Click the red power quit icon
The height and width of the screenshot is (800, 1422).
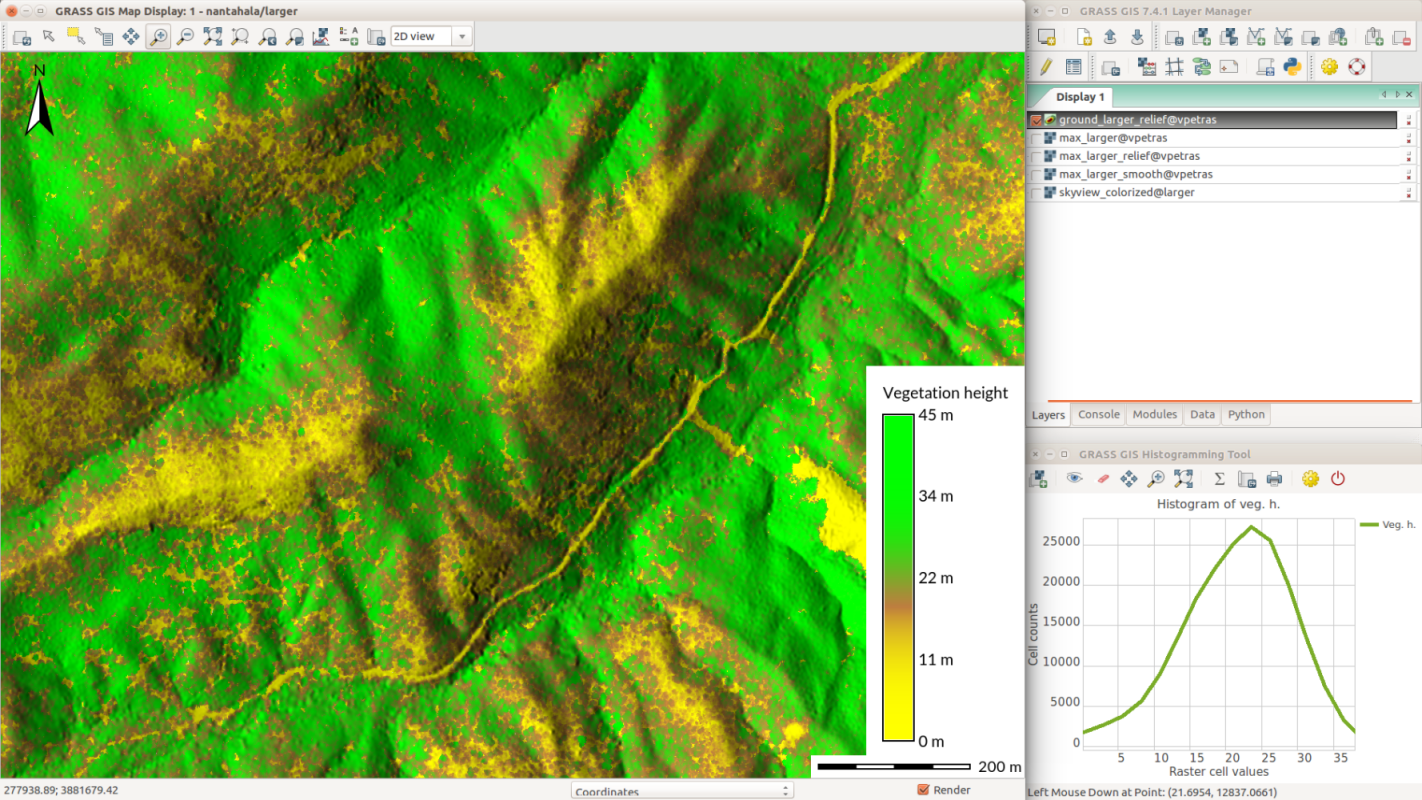click(x=1338, y=479)
